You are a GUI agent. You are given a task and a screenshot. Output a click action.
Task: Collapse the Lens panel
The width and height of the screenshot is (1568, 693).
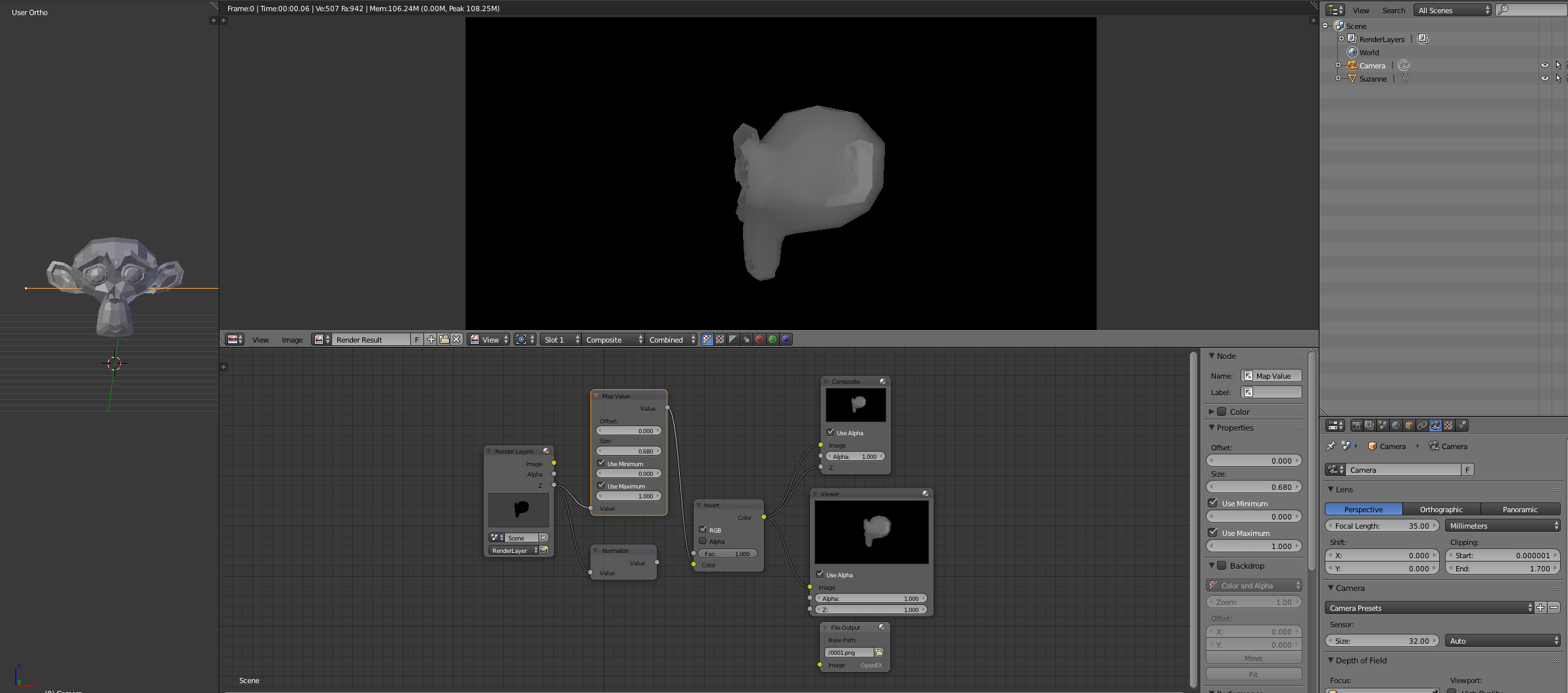[x=1331, y=489]
